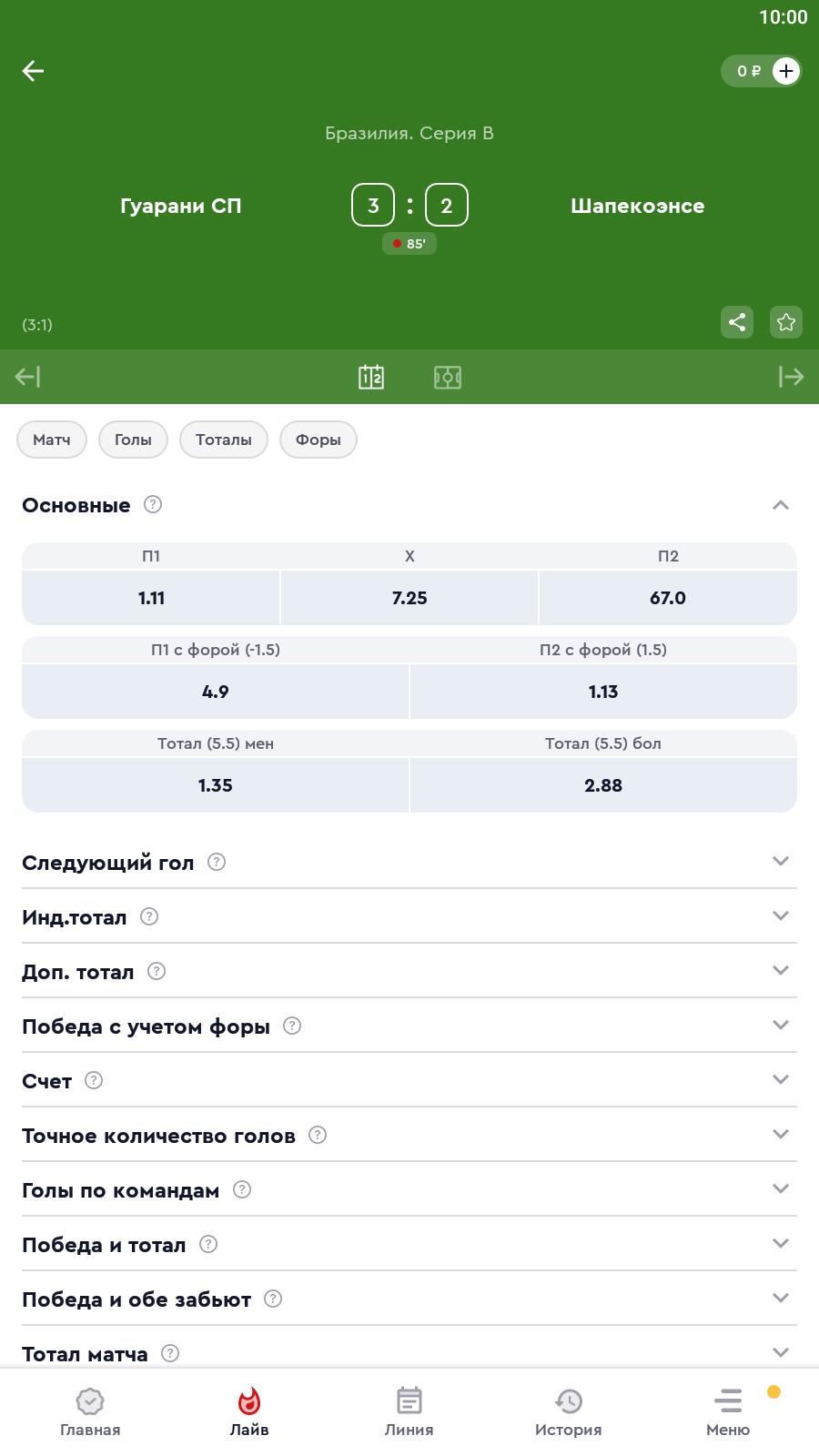Open help for Основные section
The image size is (819, 1456).
tap(153, 504)
